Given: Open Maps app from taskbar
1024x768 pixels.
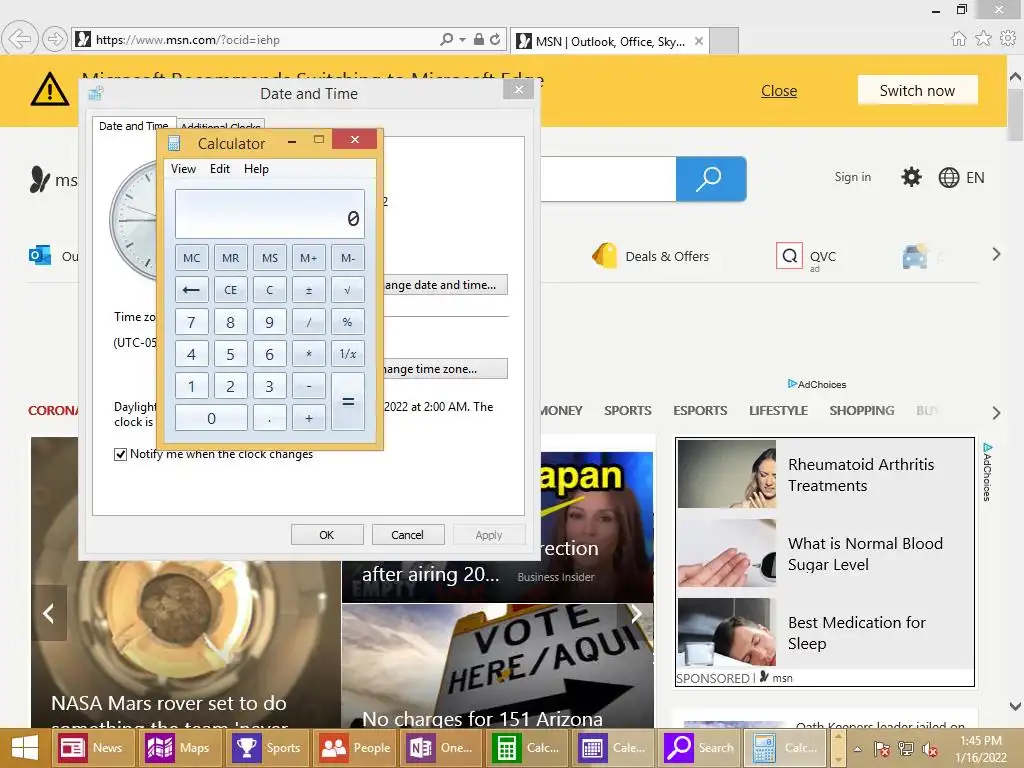Looking at the screenshot, I should [x=180, y=748].
